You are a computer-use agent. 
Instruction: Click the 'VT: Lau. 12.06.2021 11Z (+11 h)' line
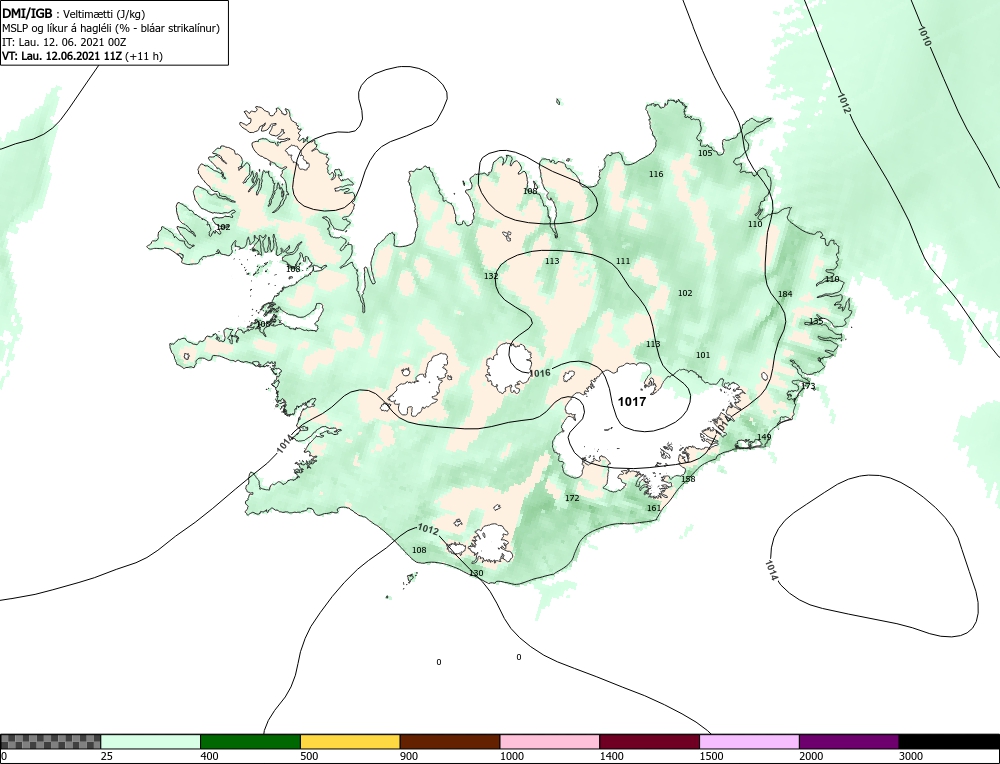pyautogui.click(x=82, y=56)
